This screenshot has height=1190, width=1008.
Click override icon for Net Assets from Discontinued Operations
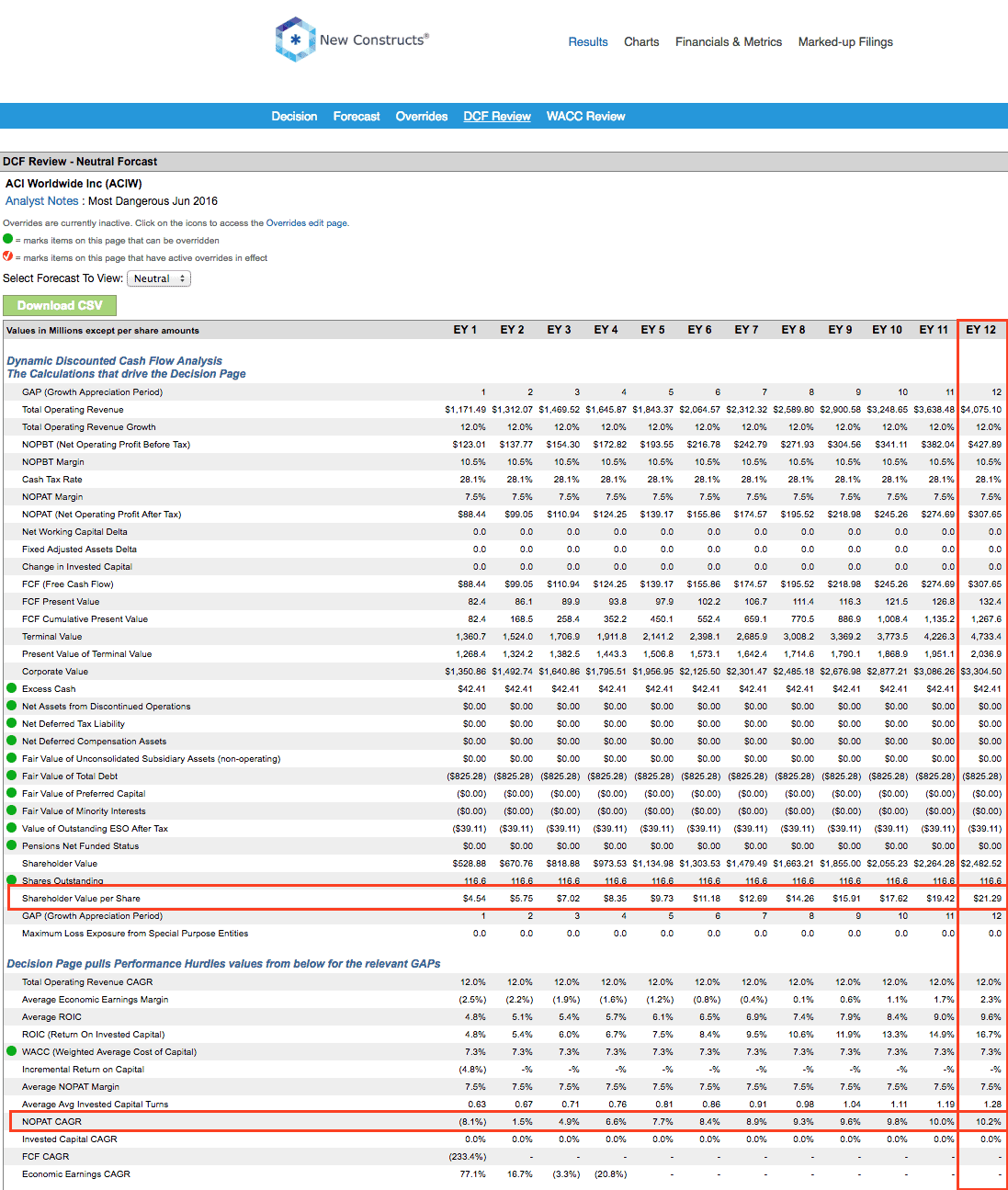(x=12, y=706)
